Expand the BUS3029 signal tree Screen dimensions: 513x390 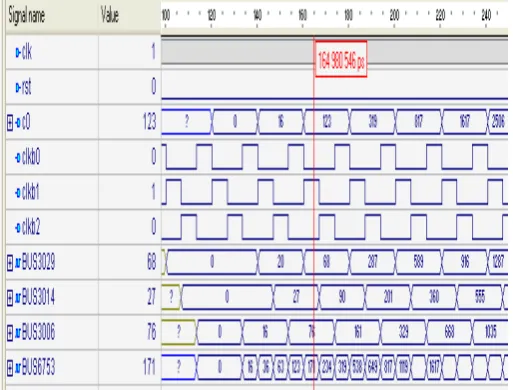pyautogui.click(x=10, y=263)
